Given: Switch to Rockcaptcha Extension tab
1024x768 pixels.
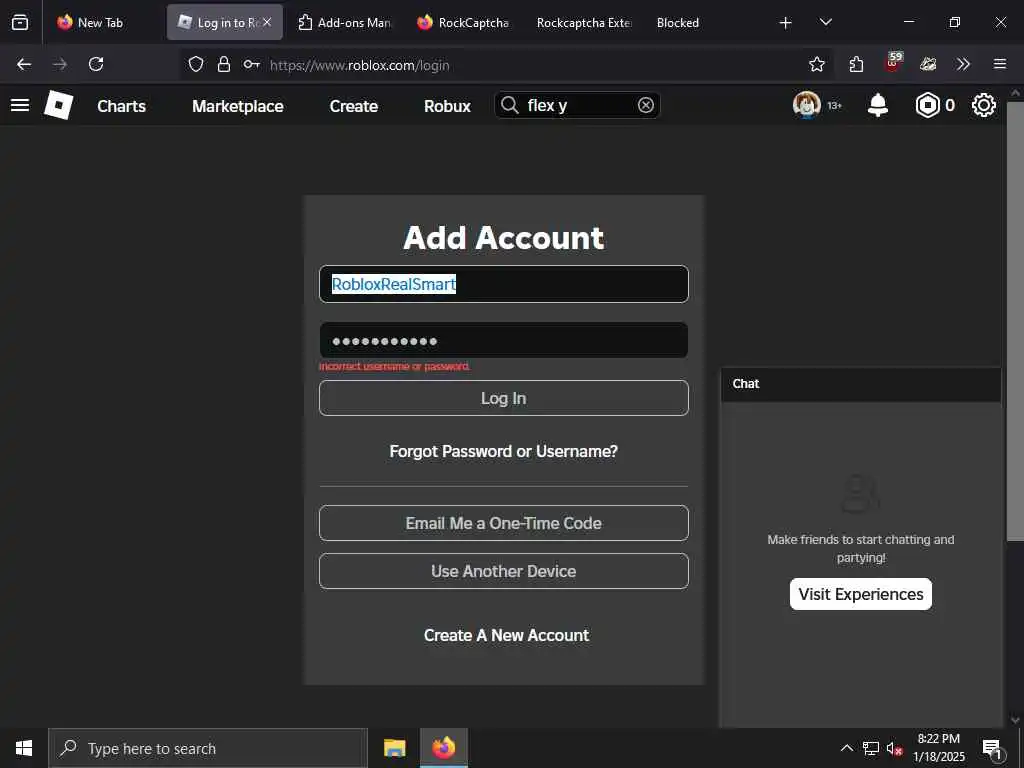Looking at the screenshot, I should click(x=583, y=22).
